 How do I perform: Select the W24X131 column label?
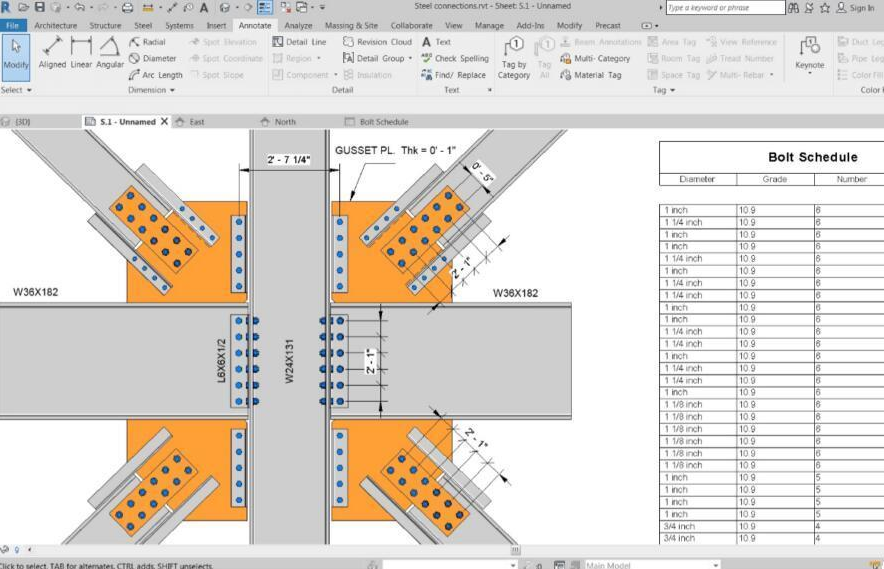coord(289,361)
